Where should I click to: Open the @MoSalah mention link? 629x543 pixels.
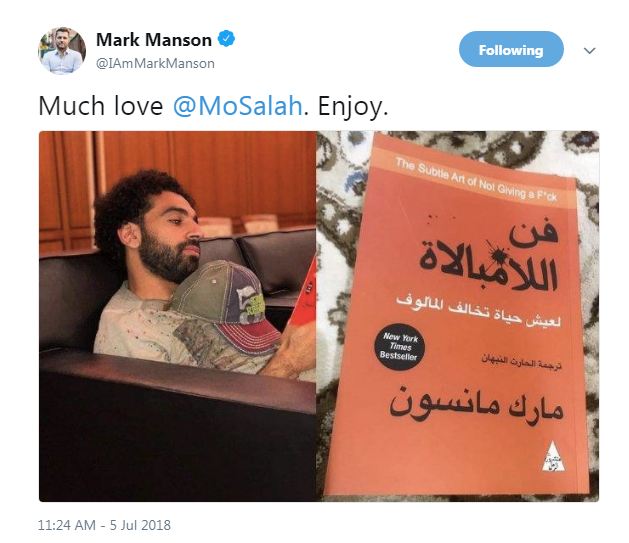(x=237, y=106)
